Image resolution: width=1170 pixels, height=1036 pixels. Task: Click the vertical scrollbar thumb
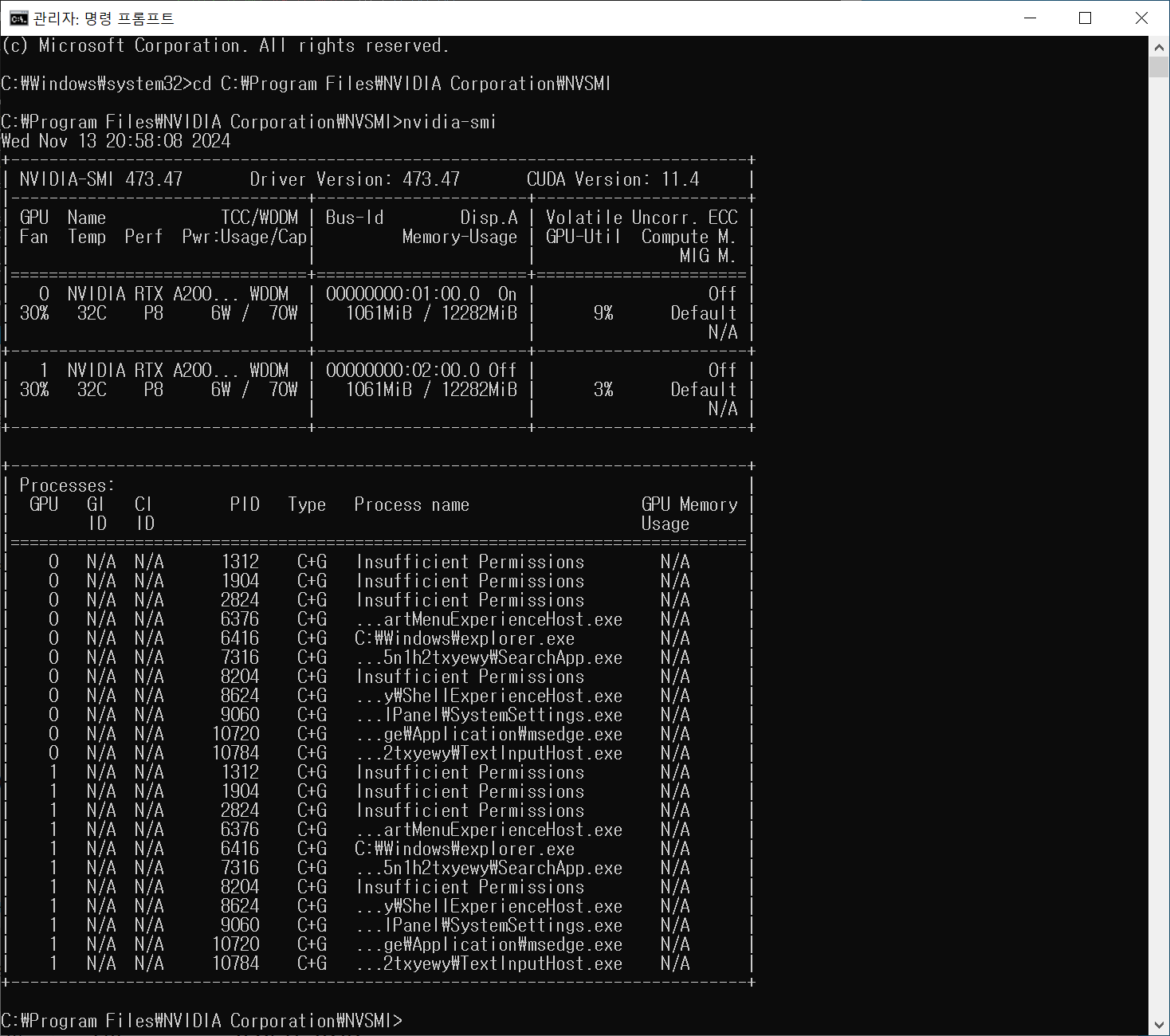pos(1159,67)
